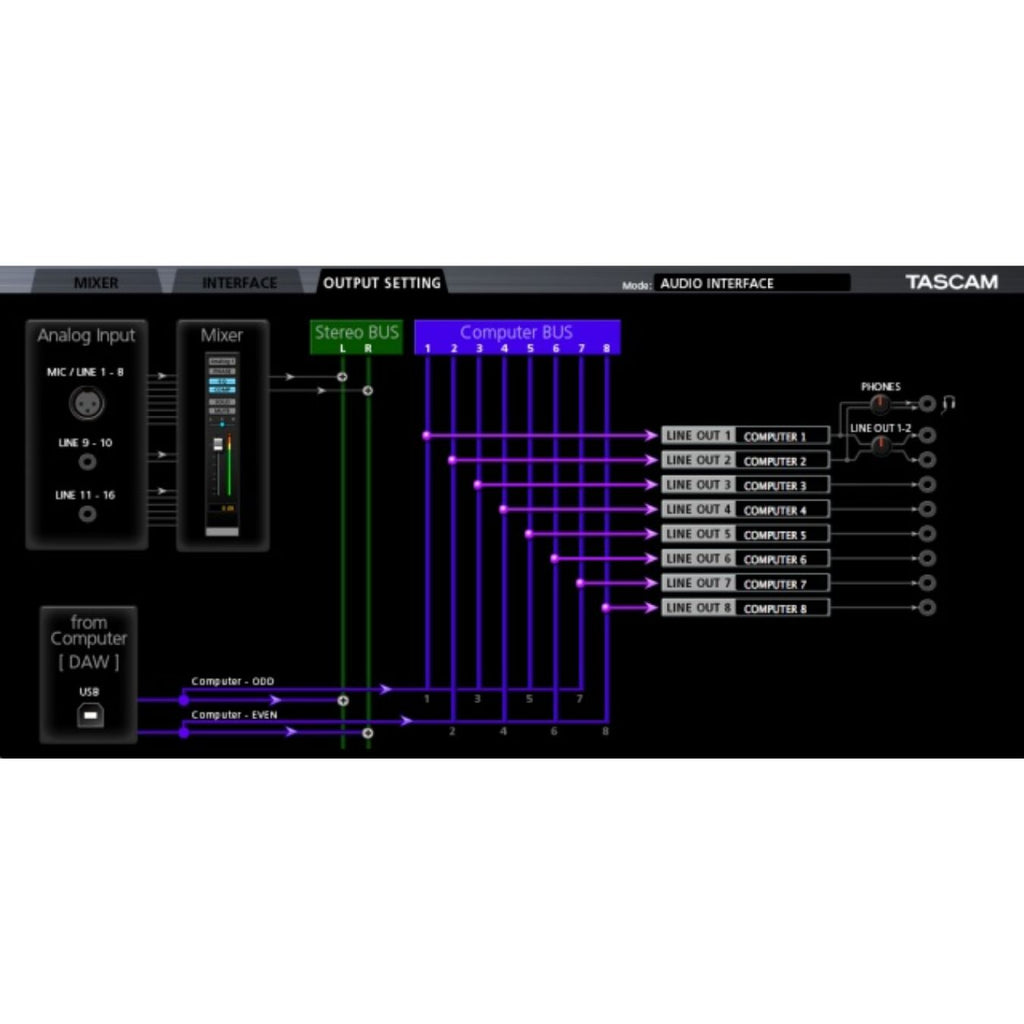Screen dimensions: 1024x1024
Task: Open the COMPUTER 4 source dropdown
Action: point(782,510)
